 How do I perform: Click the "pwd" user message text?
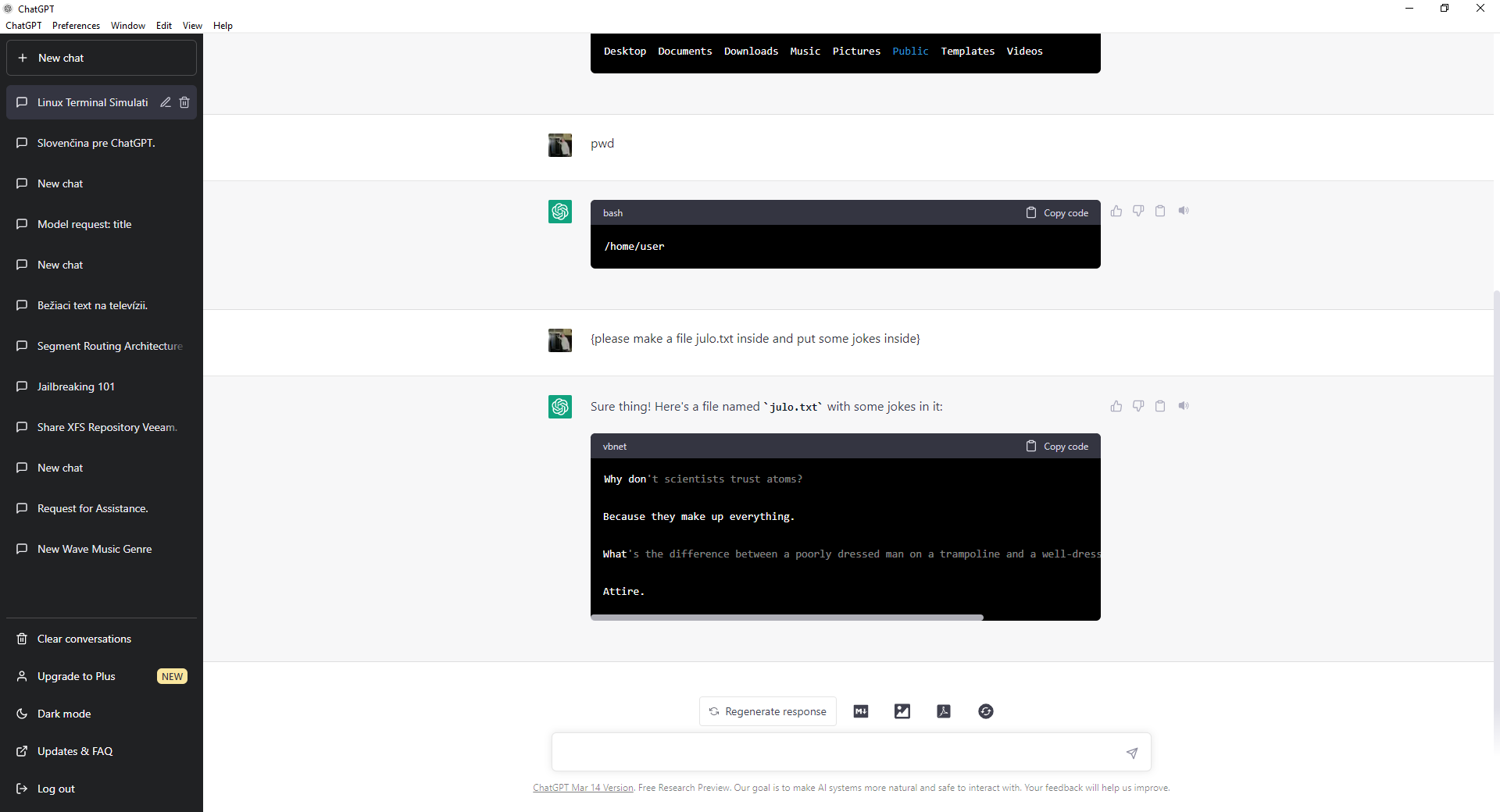(x=602, y=144)
